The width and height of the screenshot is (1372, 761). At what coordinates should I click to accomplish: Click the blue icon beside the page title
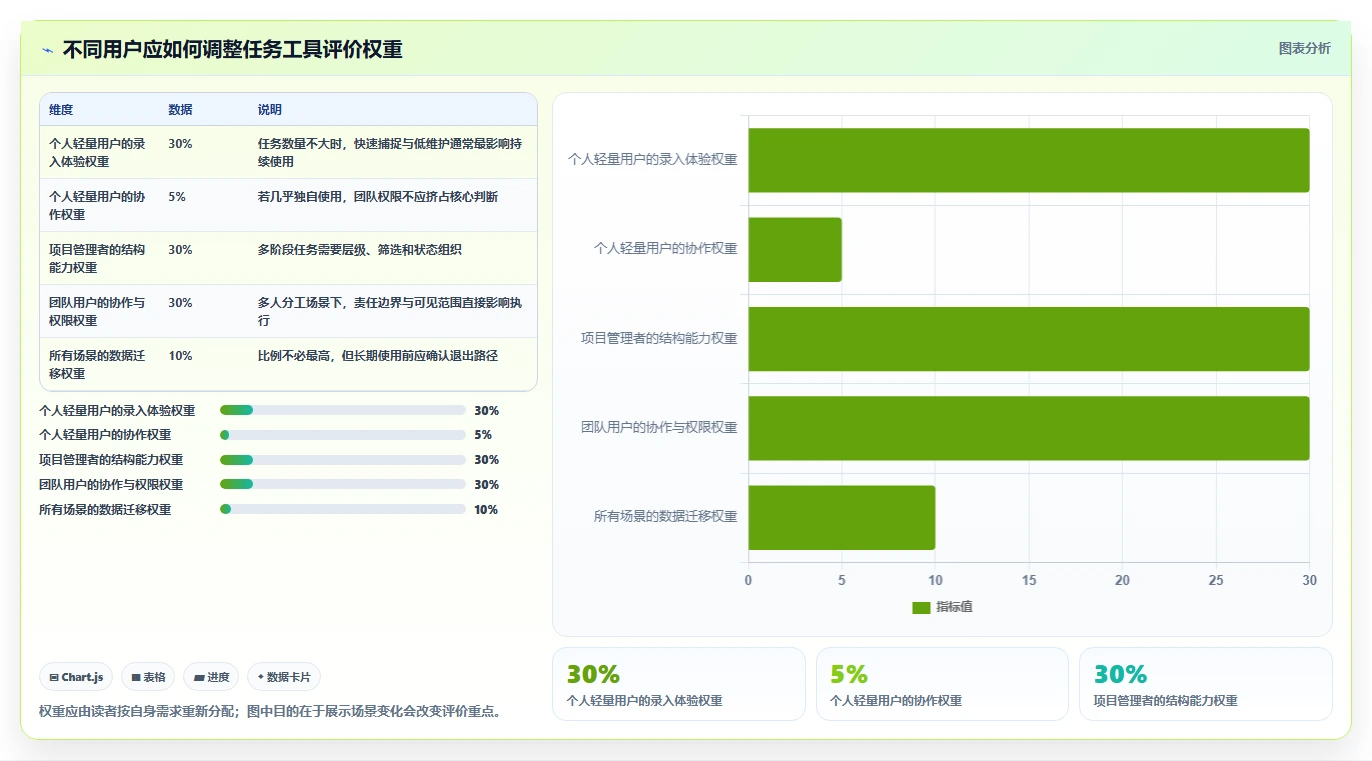click(47, 50)
